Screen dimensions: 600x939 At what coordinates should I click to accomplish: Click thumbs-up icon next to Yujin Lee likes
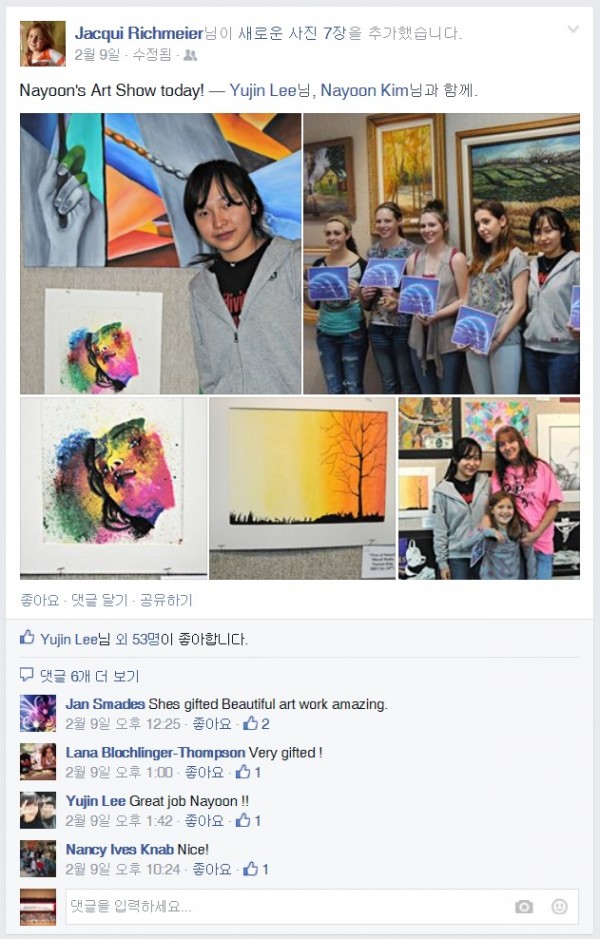tap(27, 638)
